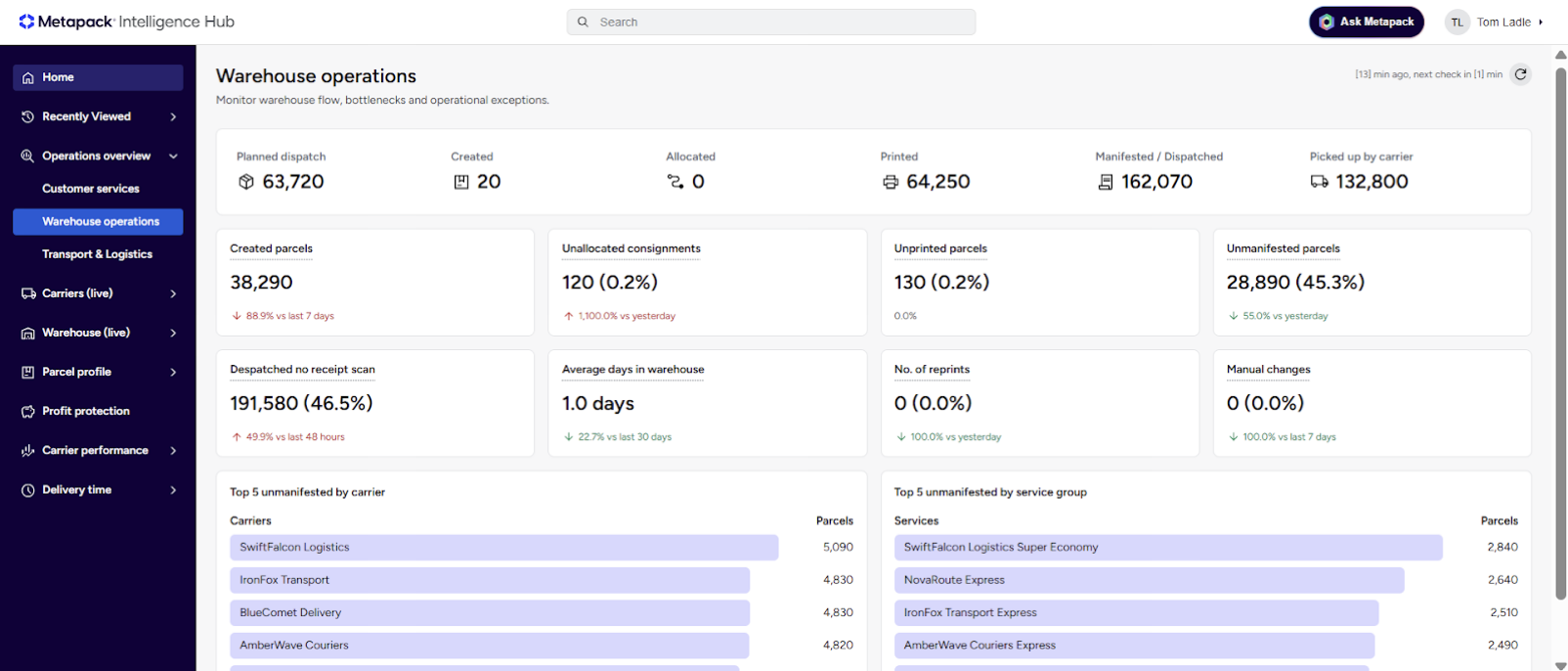Open Customer services page
1568x671 pixels.
coord(91,189)
